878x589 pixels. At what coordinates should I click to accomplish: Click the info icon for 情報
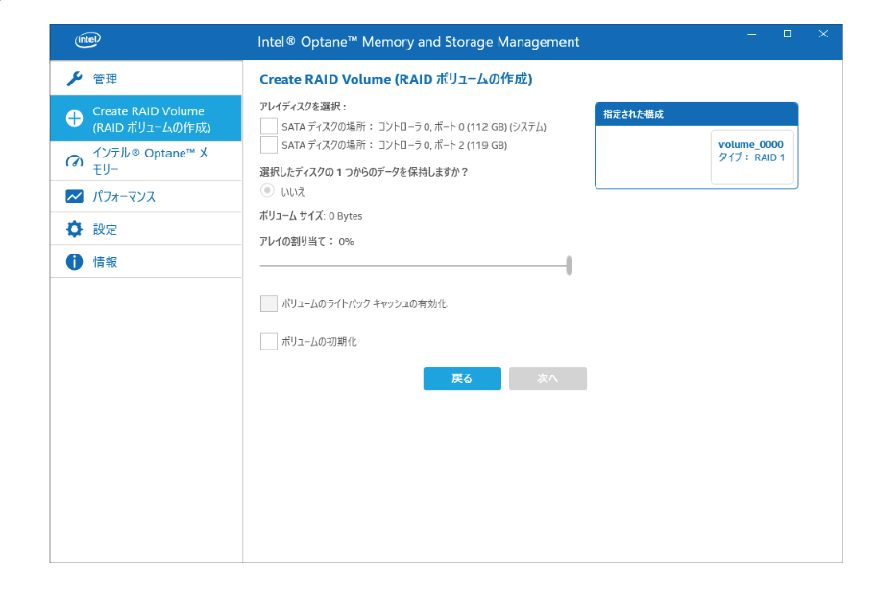point(74,261)
